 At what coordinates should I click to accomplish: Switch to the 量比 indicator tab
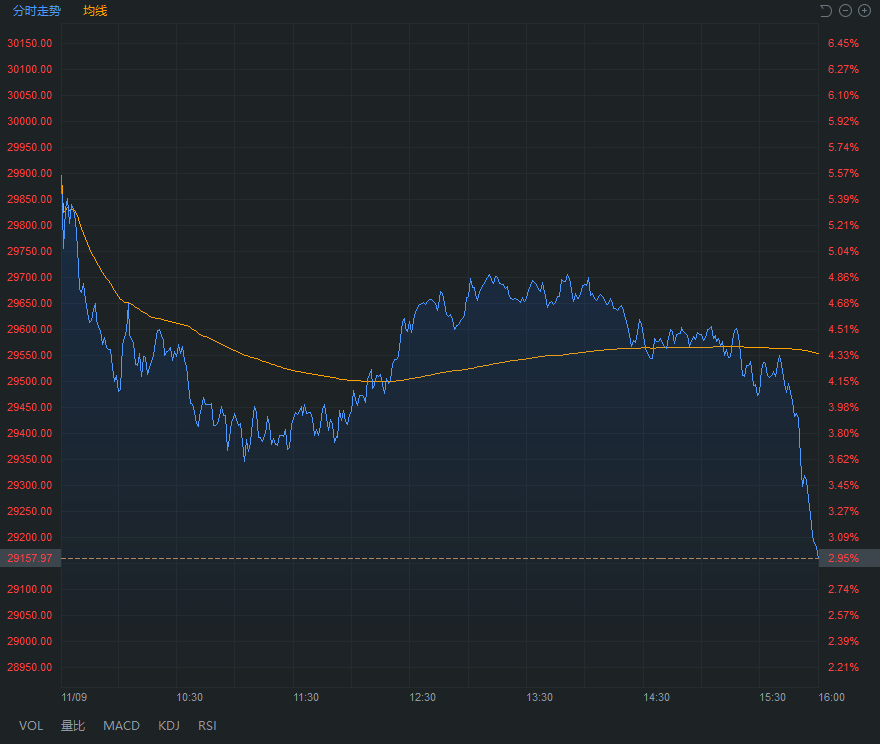[x=73, y=725]
